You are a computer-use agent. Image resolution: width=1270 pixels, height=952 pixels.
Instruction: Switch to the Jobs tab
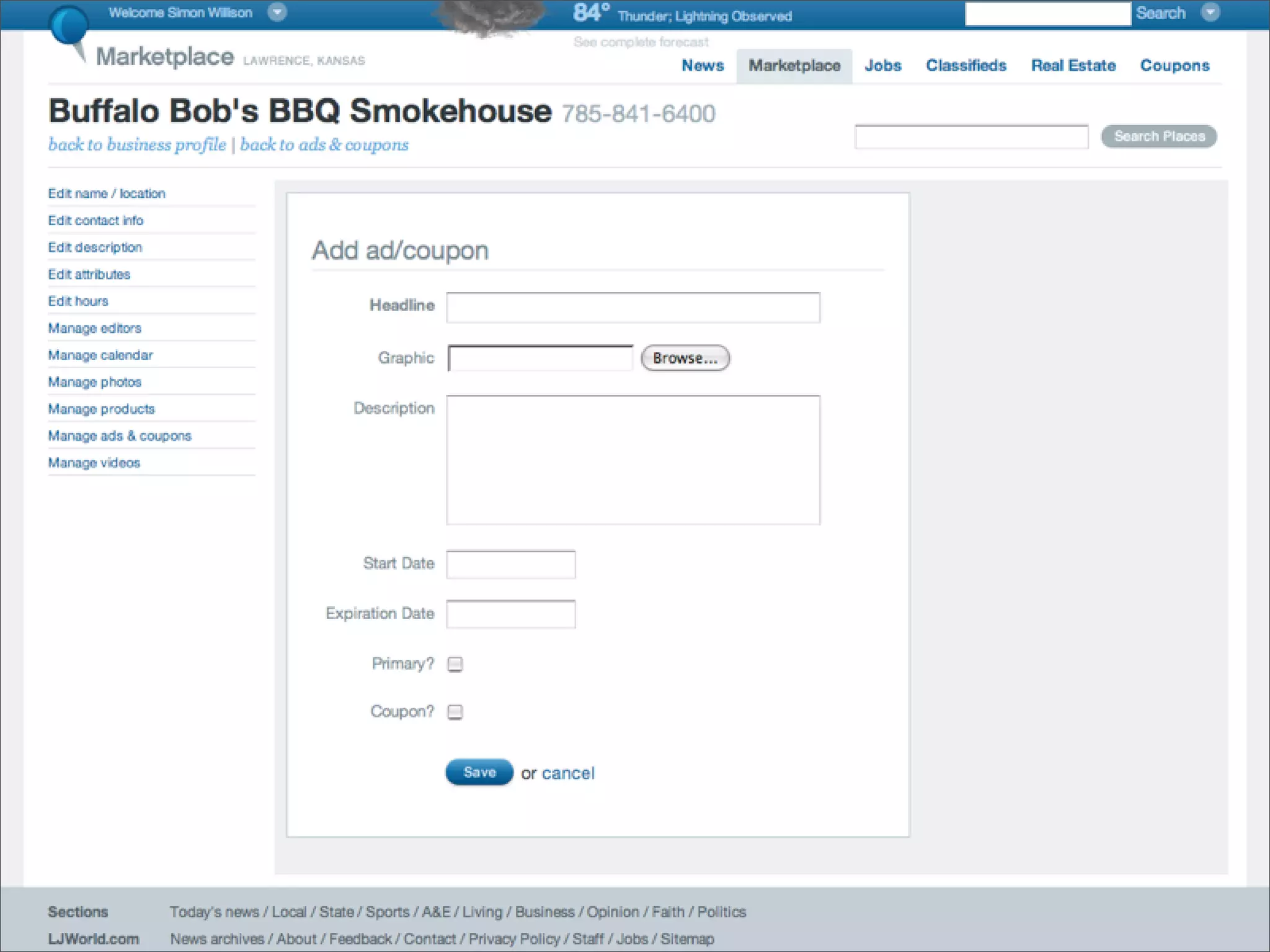coord(882,66)
